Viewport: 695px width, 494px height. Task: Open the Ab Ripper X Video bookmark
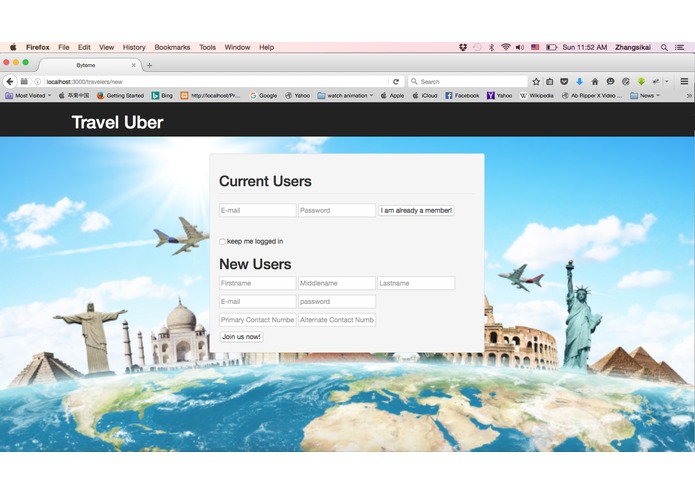[592, 95]
